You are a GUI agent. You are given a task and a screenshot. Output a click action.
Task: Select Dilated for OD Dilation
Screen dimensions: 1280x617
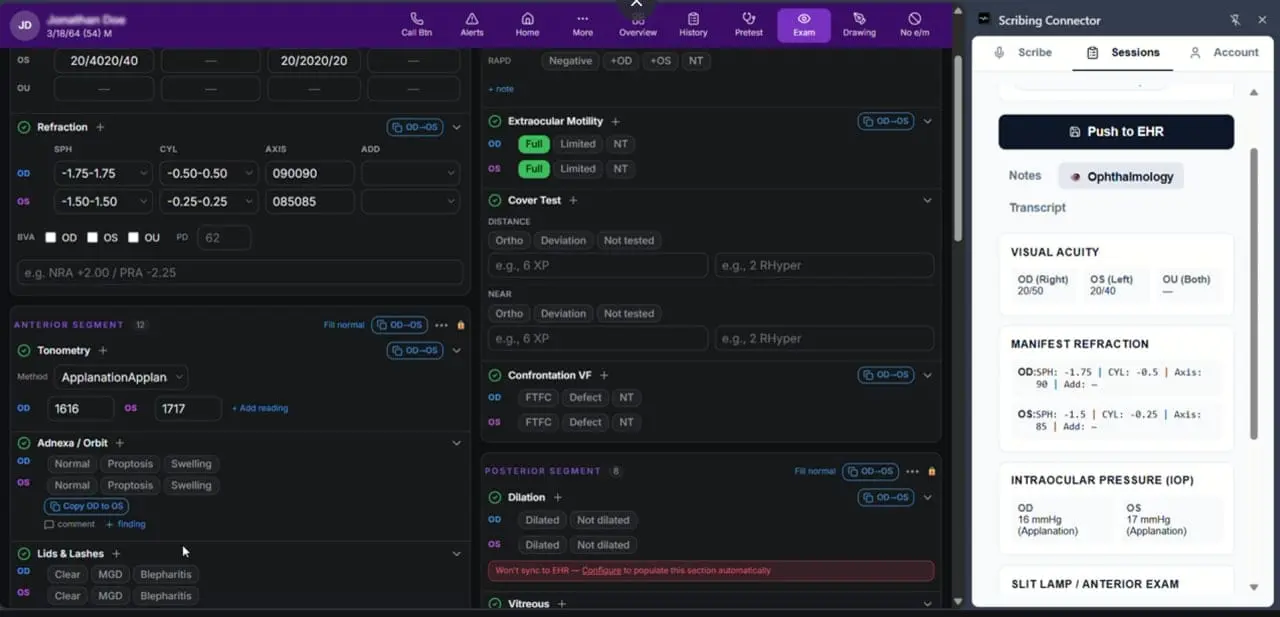tap(542, 520)
